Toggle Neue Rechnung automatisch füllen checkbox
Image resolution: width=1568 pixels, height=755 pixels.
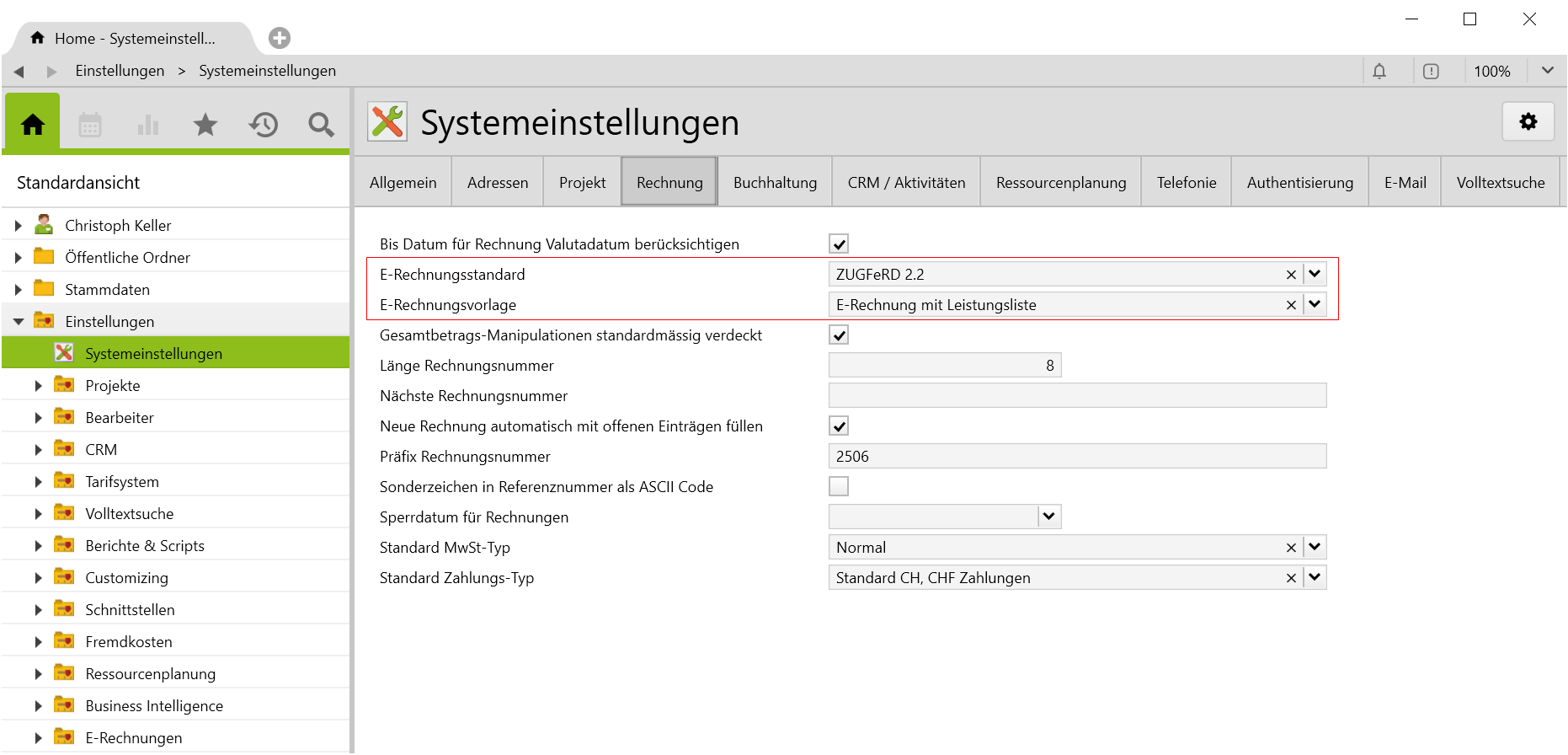click(x=839, y=426)
